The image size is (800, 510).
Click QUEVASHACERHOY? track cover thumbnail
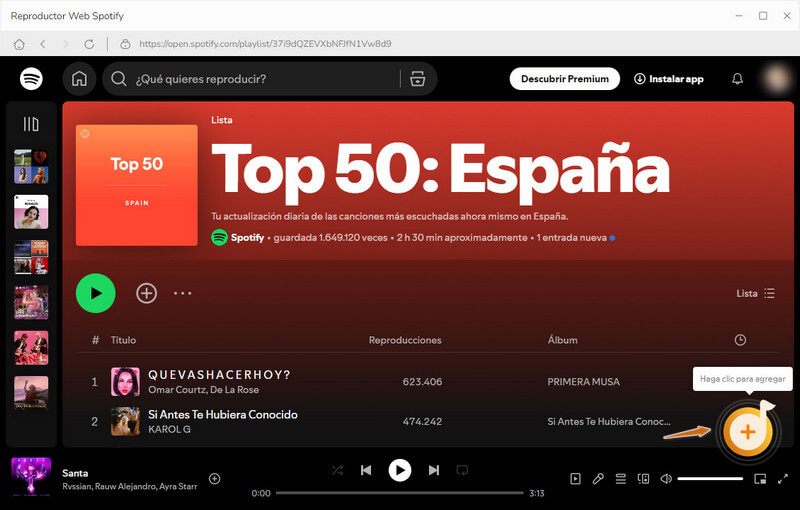[x=125, y=381]
